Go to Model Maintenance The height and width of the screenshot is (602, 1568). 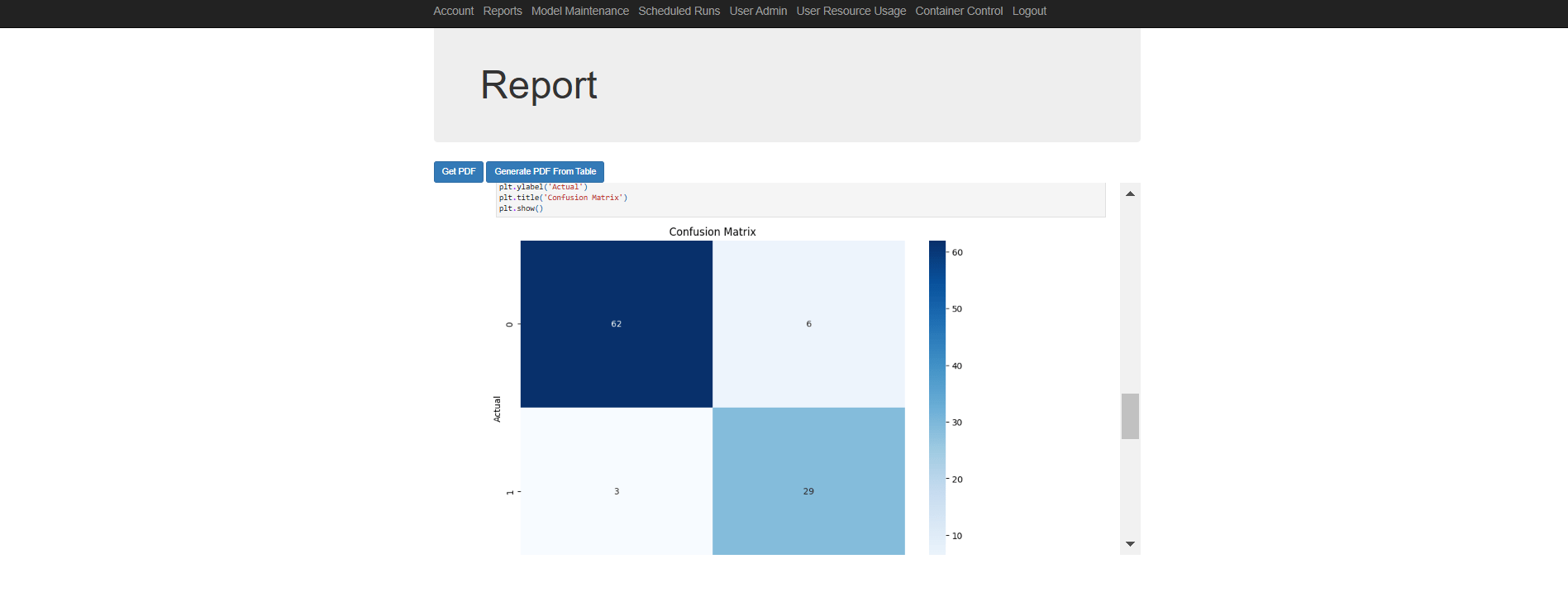point(580,11)
